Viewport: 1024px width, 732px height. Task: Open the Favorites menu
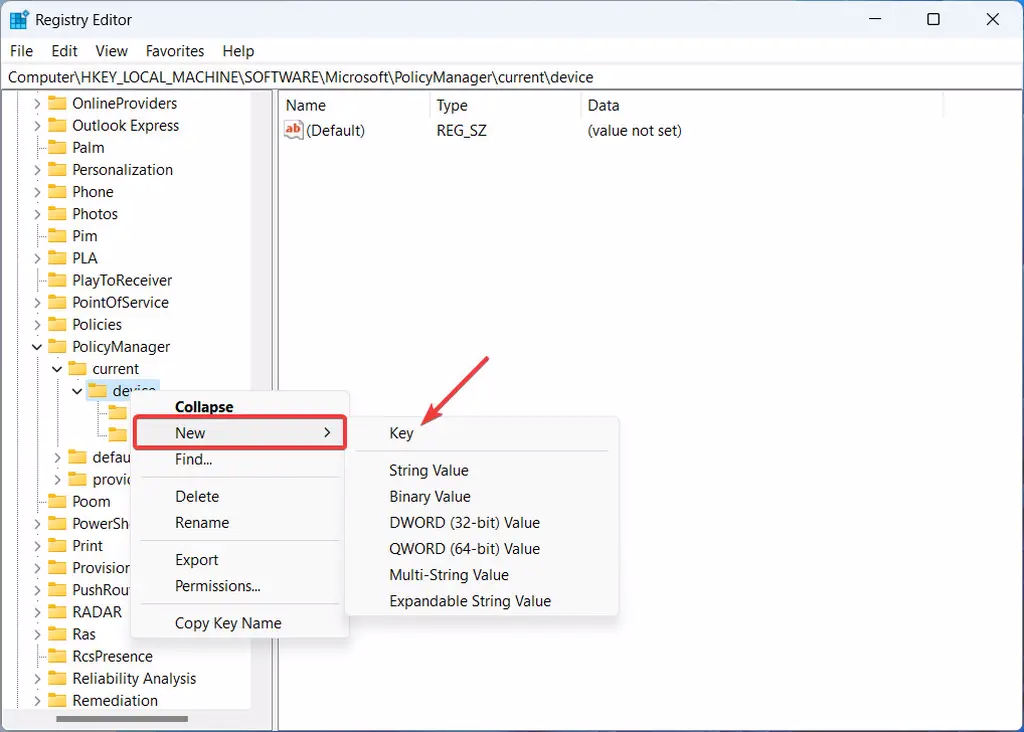(x=174, y=51)
